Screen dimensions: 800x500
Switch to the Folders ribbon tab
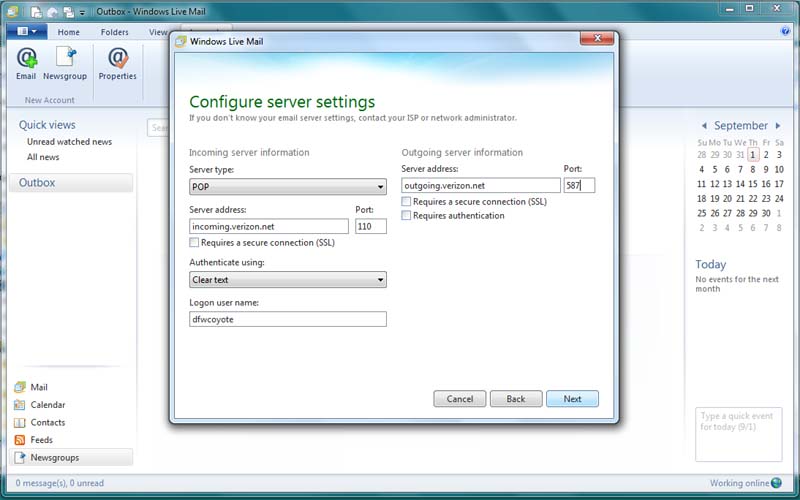115,32
